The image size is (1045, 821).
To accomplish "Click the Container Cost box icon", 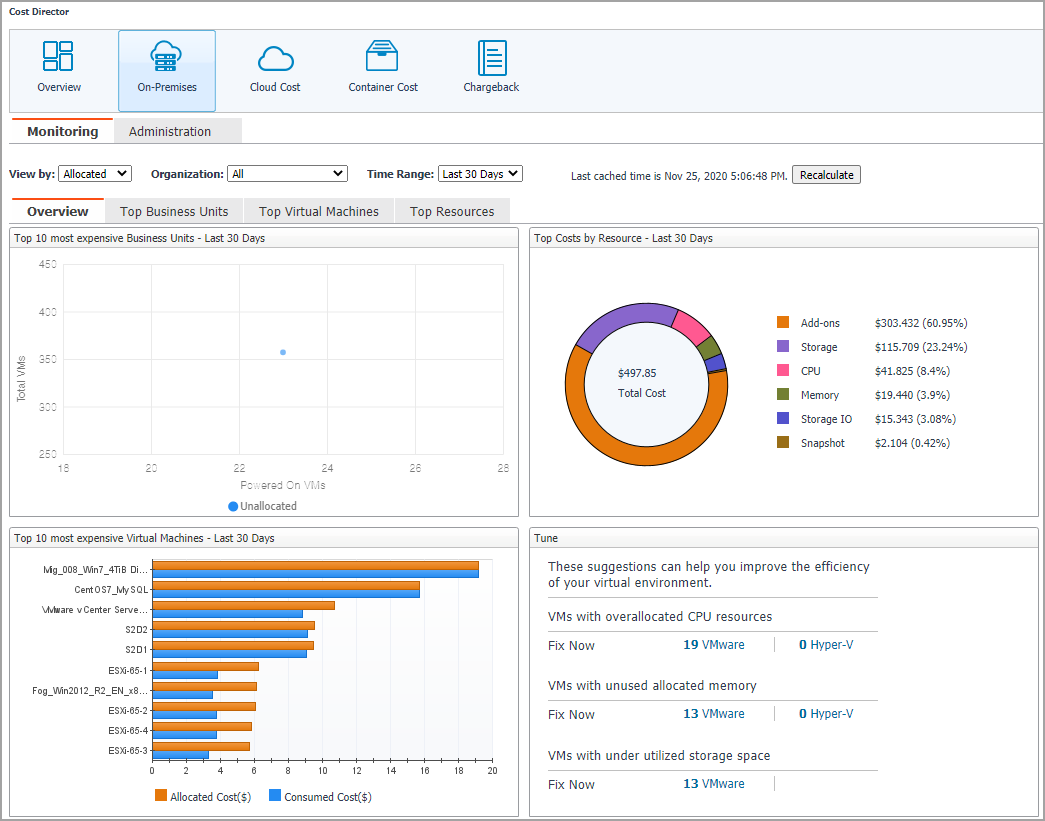I will [383, 57].
